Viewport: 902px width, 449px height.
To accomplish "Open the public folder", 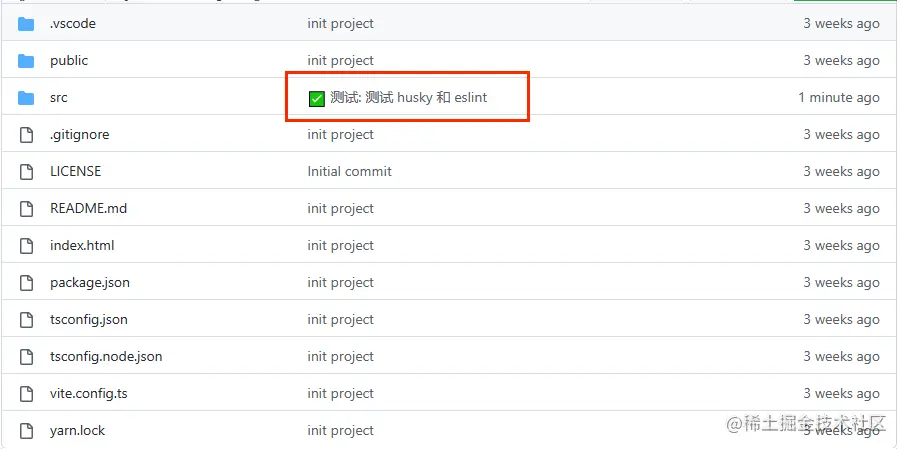I will coord(69,60).
